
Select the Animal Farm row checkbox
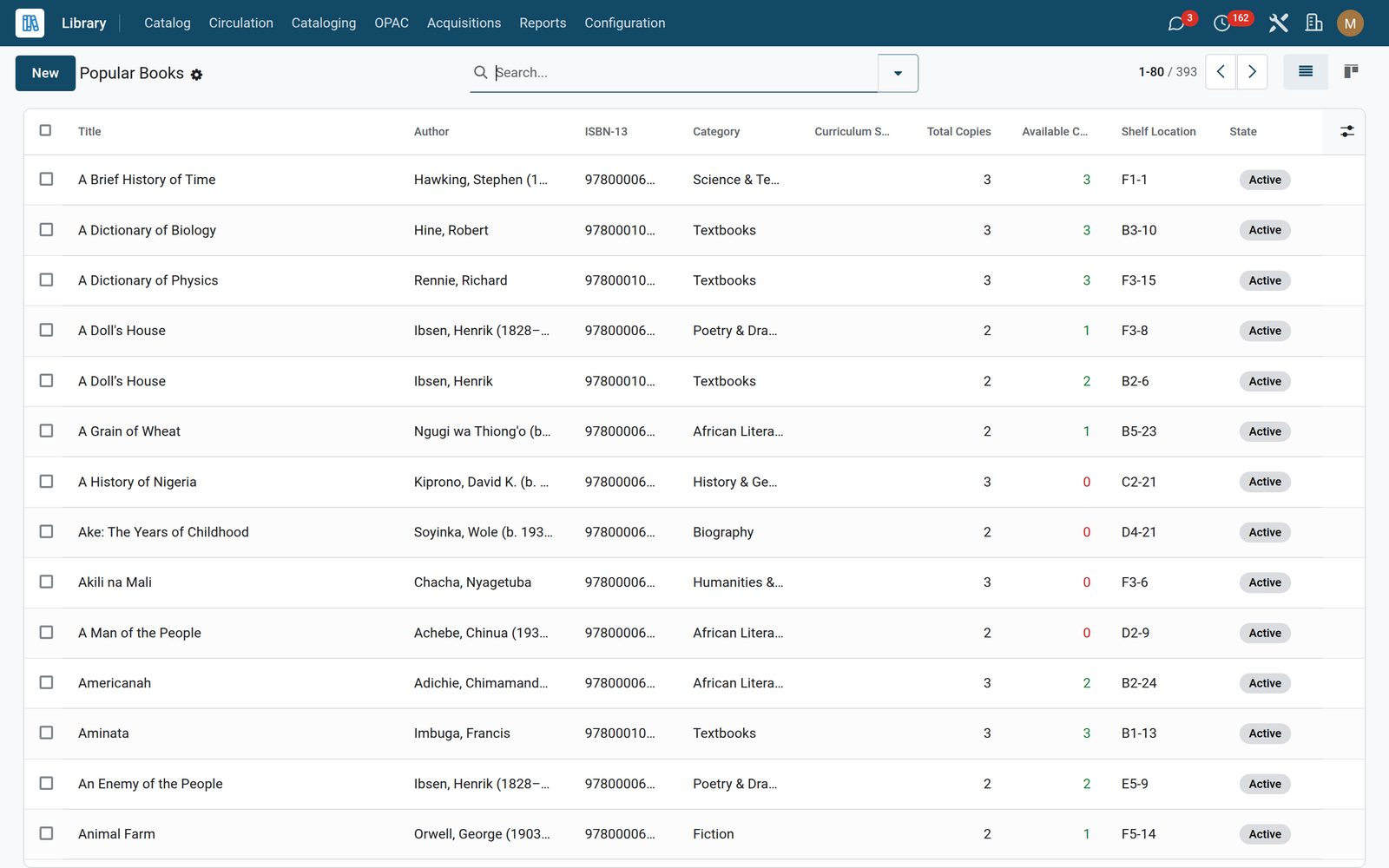[46, 833]
